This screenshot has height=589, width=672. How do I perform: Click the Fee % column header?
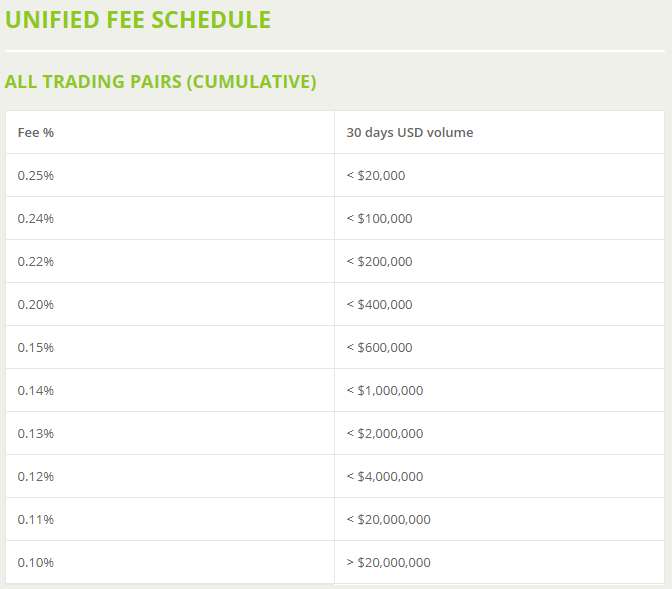point(170,132)
